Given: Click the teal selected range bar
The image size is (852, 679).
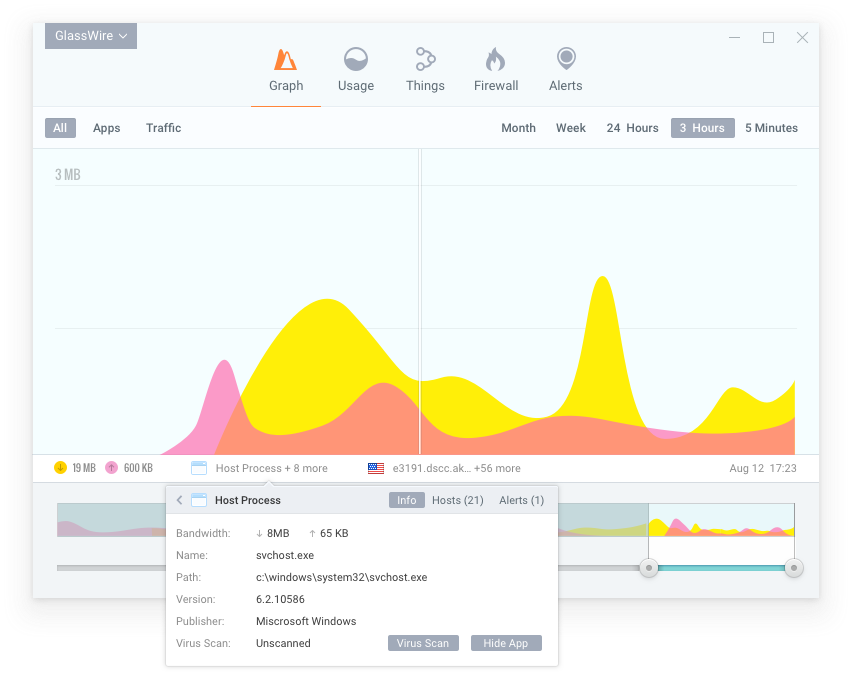Looking at the screenshot, I should (x=721, y=568).
